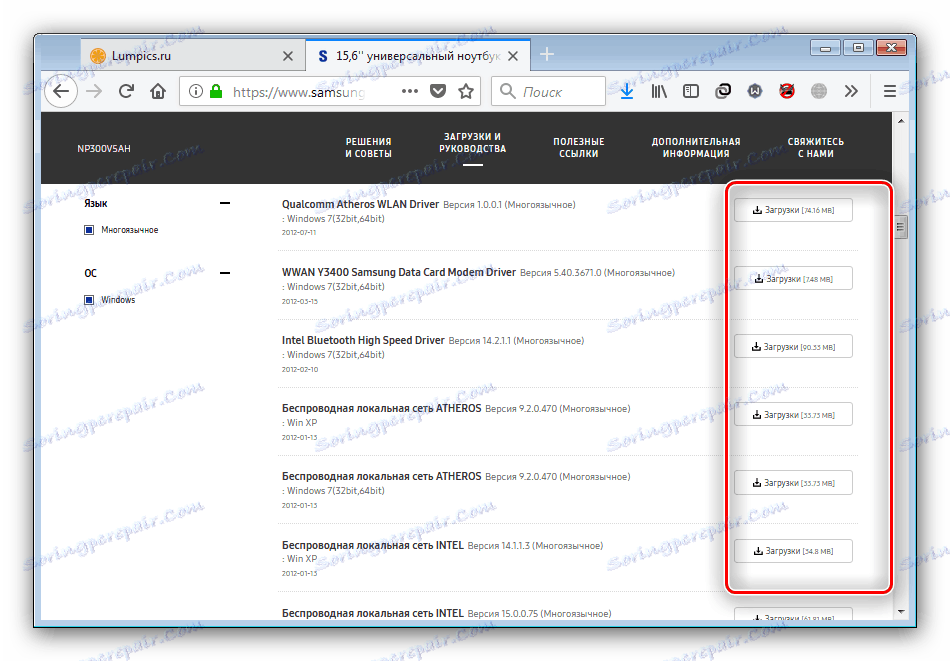Click the ad blocker extension icon
The image size is (950, 661).
point(787,90)
